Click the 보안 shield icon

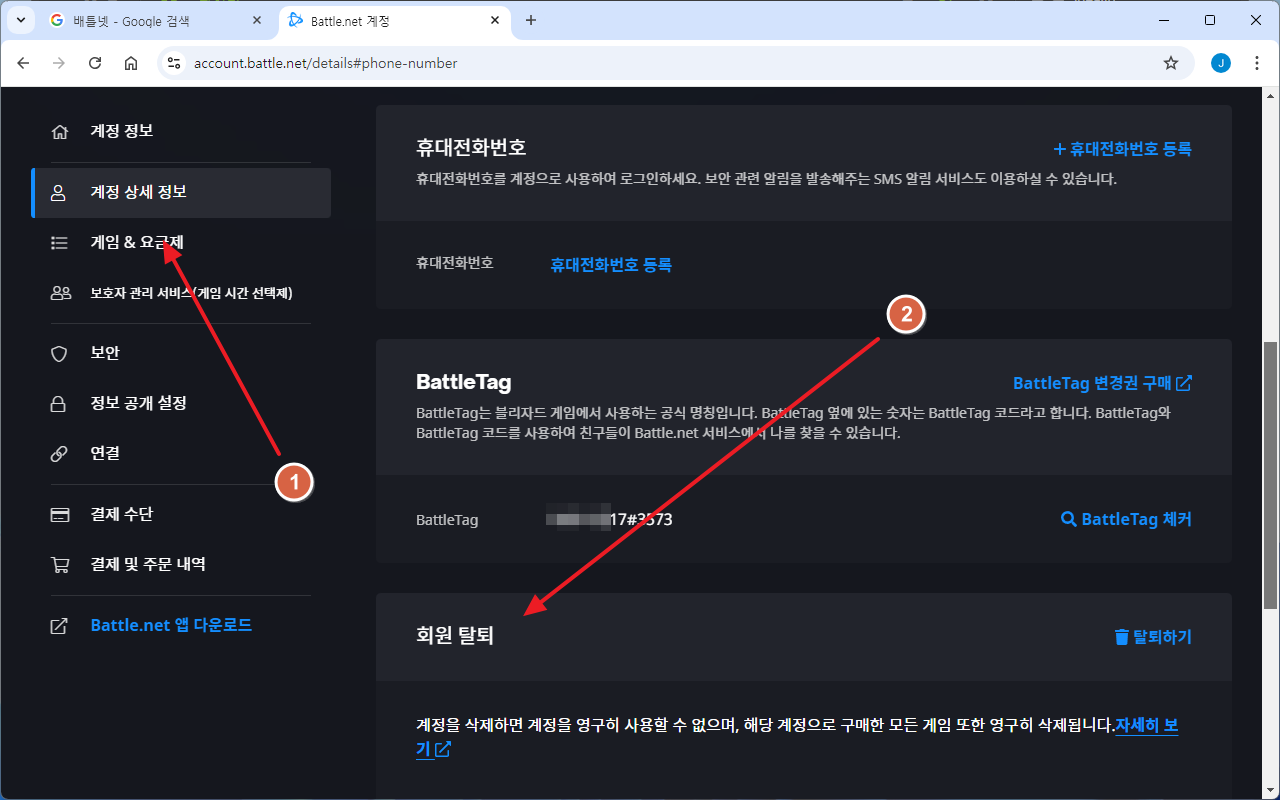click(x=60, y=353)
